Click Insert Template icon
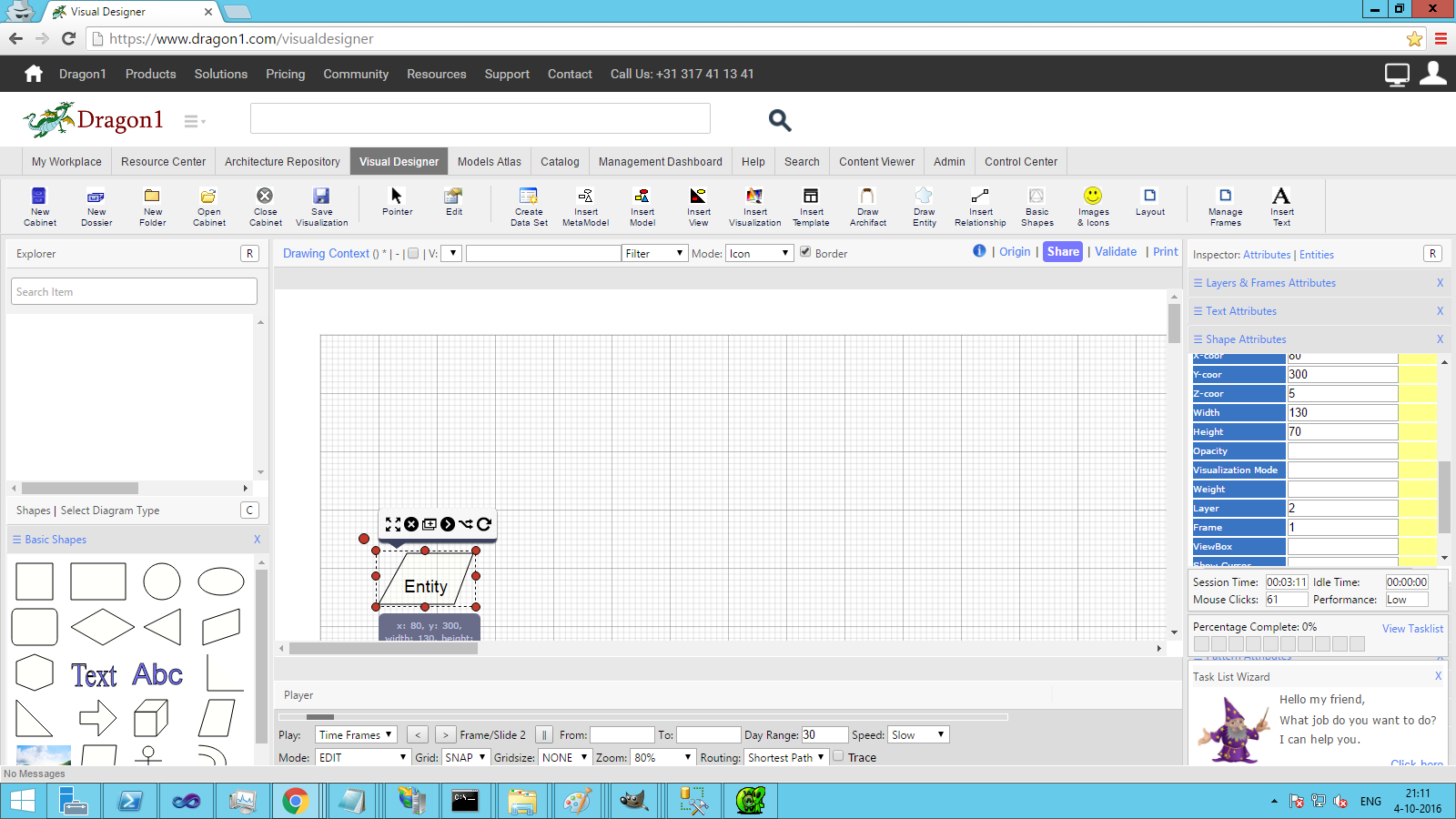This screenshot has height=819, width=1456. pyautogui.click(x=811, y=196)
